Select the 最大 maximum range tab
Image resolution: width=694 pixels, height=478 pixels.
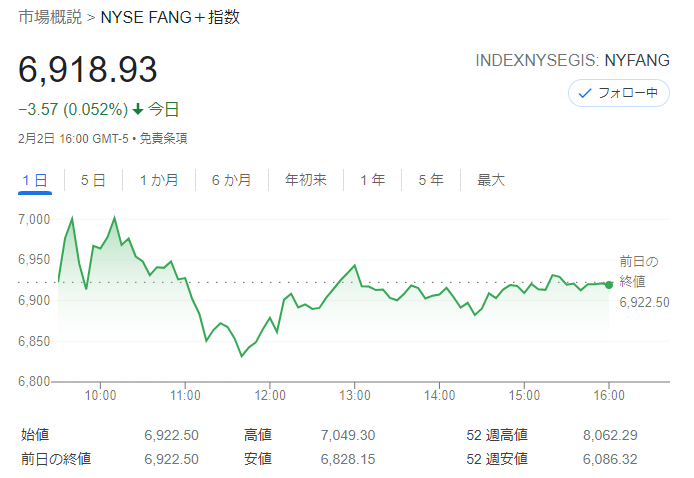pyautogui.click(x=491, y=180)
